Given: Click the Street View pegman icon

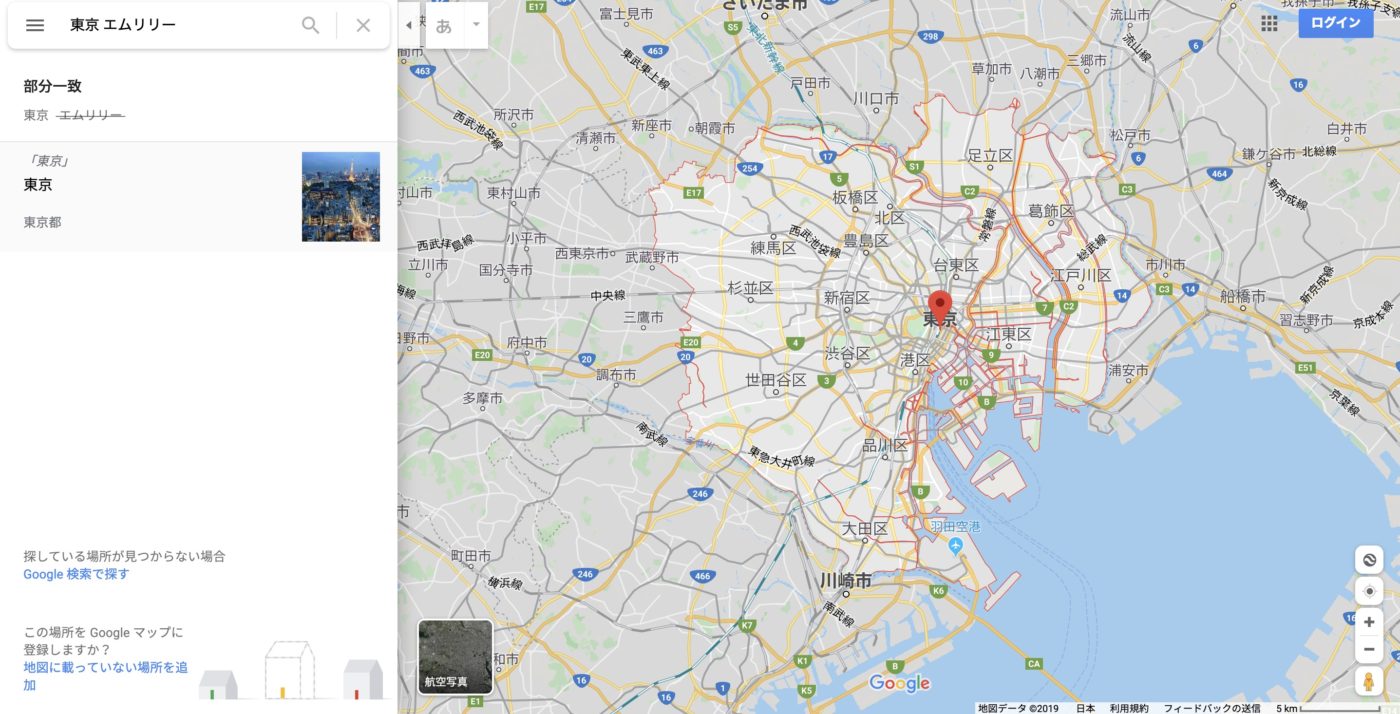Looking at the screenshot, I should (x=1369, y=682).
